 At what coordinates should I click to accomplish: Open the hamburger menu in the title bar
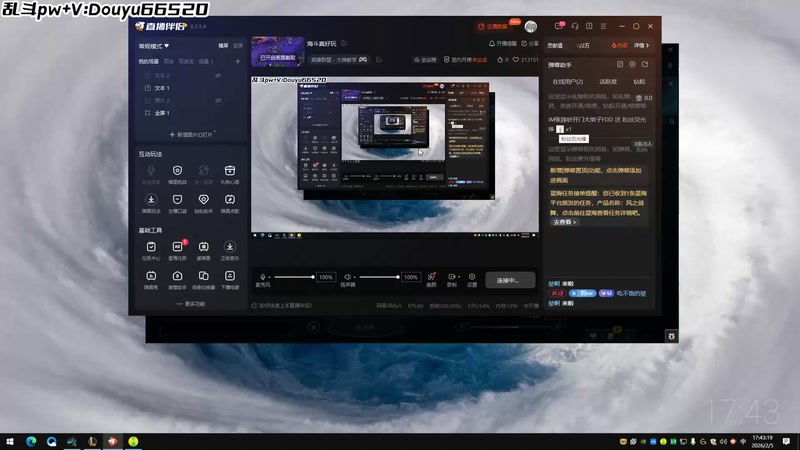pos(604,26)
